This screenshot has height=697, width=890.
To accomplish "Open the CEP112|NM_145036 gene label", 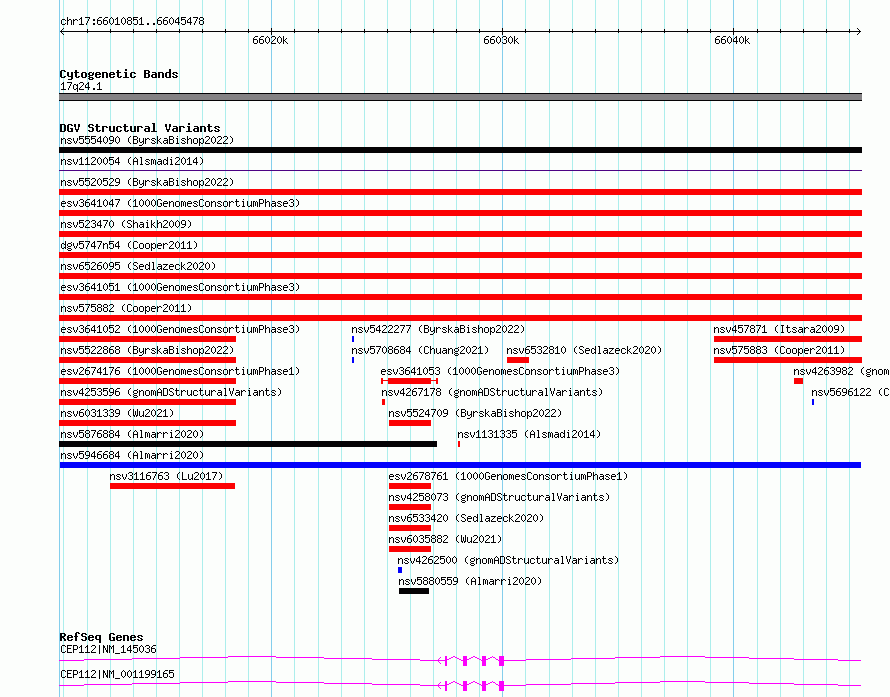I will [x=108, y=649].
